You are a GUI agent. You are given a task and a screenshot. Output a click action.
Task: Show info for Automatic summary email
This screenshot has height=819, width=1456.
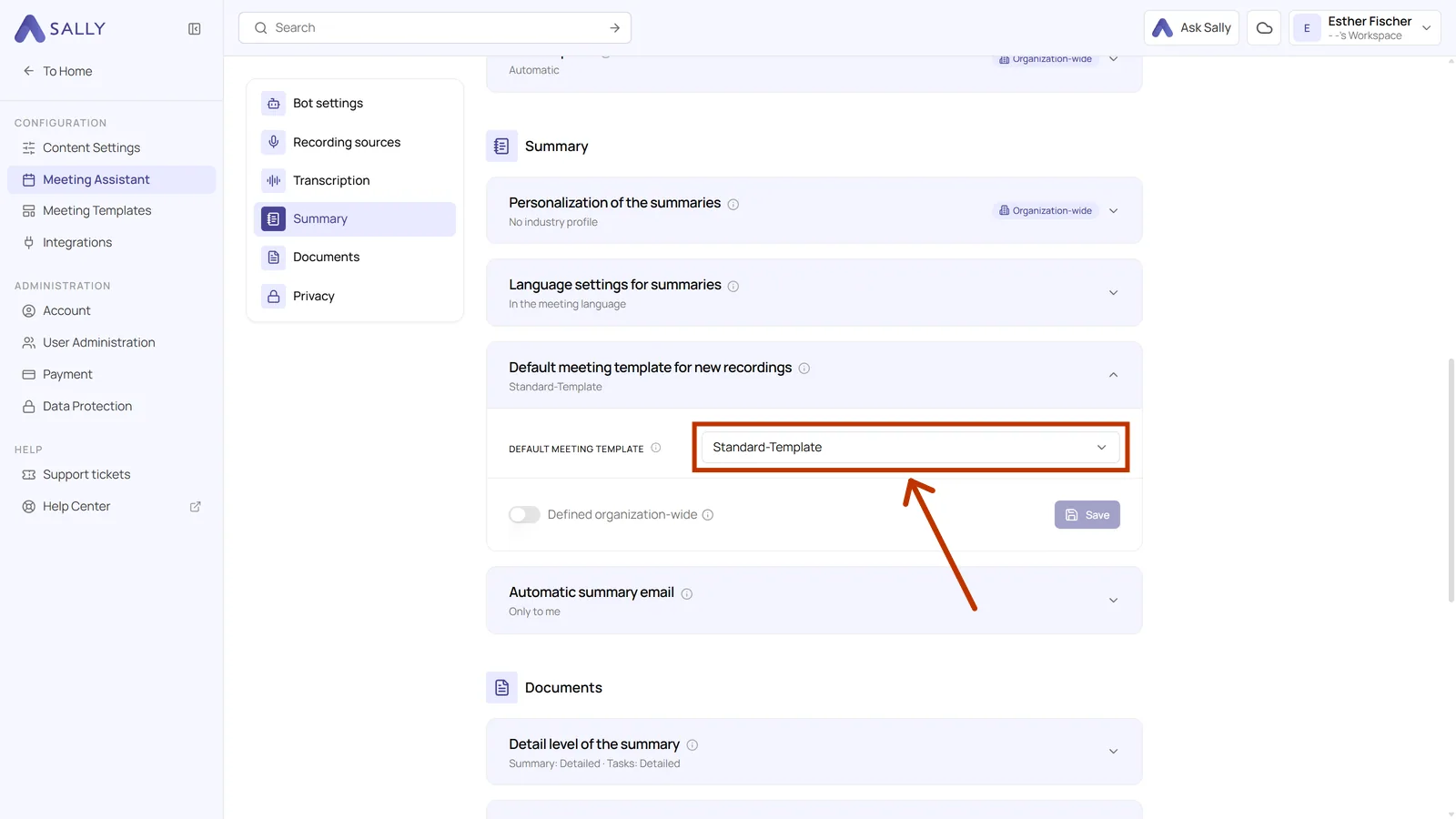687,594
